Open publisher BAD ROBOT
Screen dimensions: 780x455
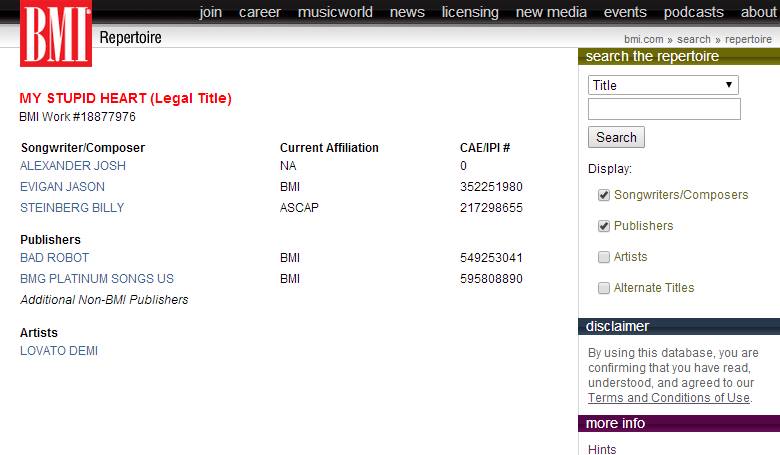54,258
